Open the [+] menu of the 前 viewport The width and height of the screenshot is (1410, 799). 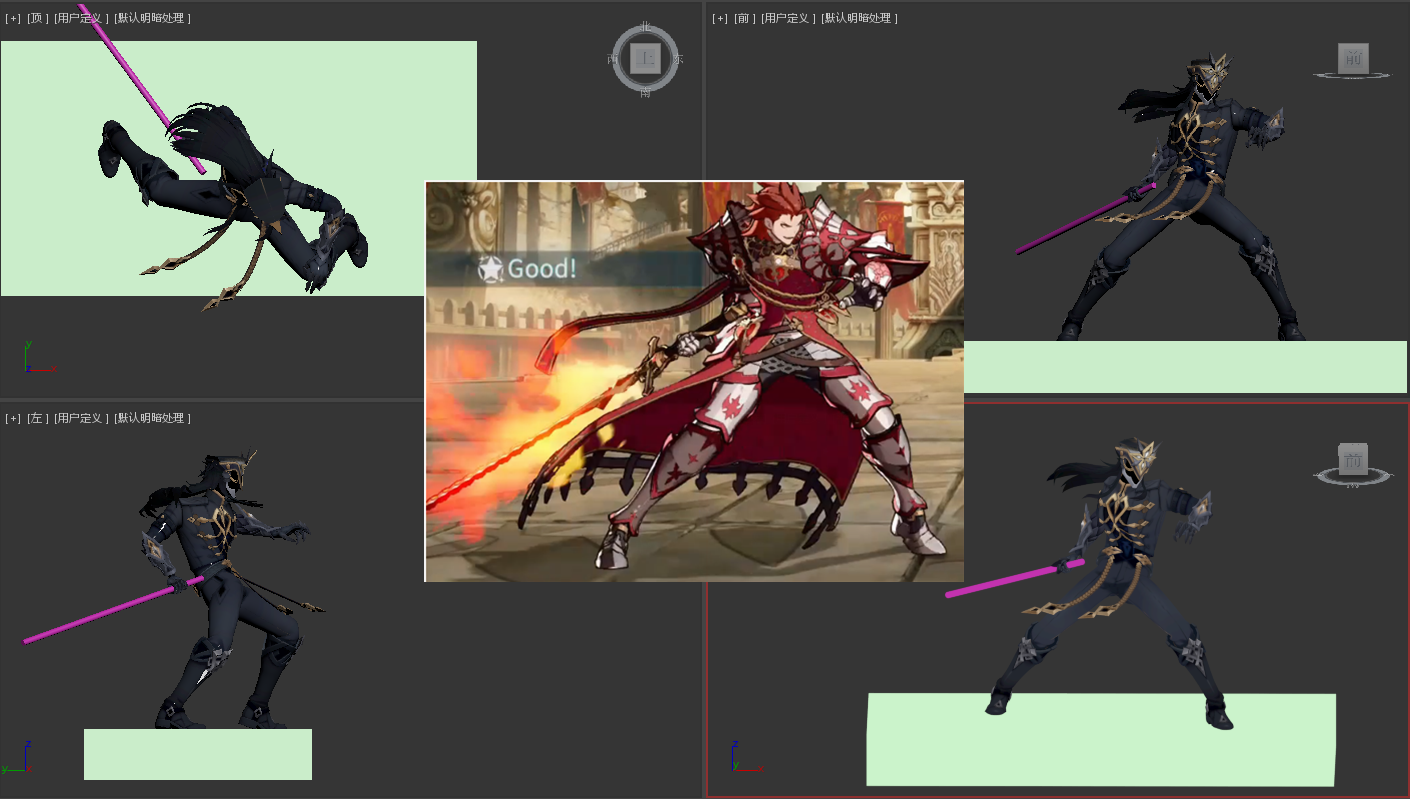pos(720,18)
